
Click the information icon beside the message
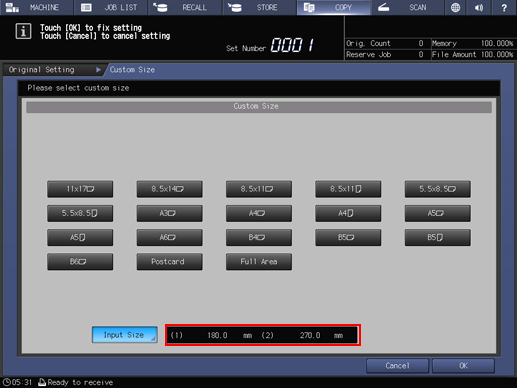pyautogui.click(x=23, y=32)
